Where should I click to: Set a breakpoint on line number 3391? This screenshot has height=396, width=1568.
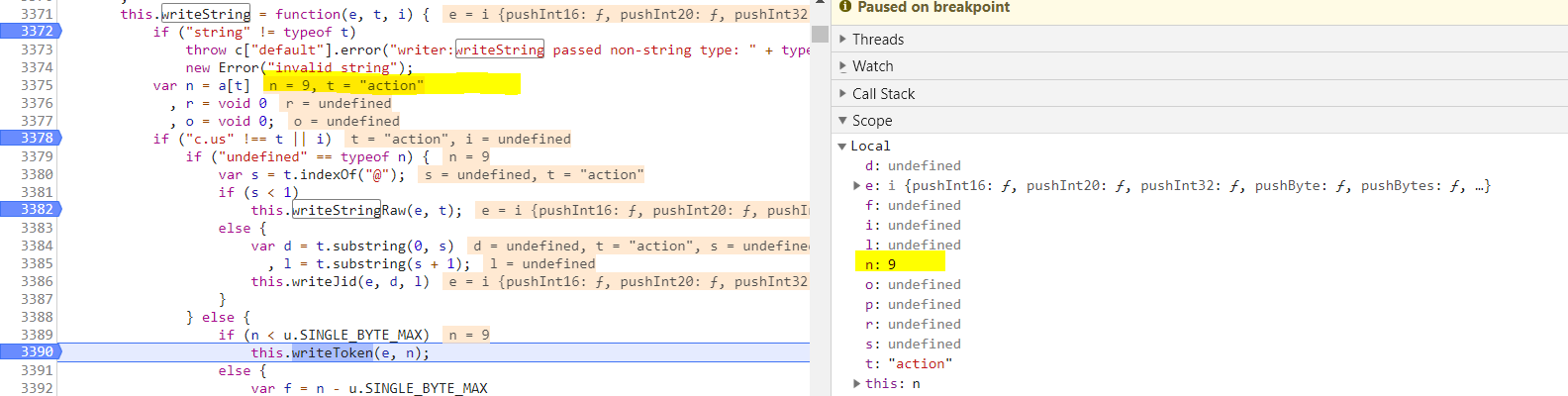tap(37, 370)
